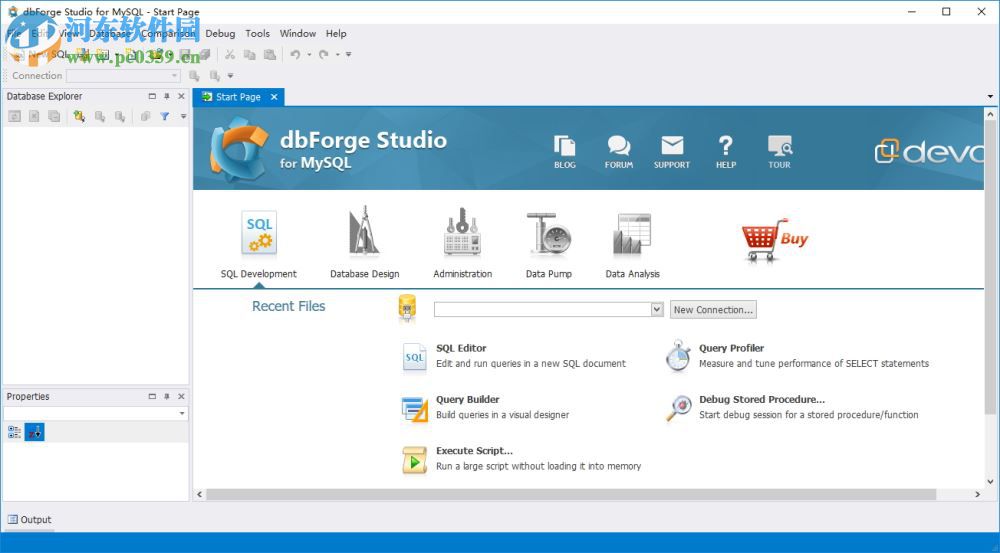Click the Redo arrow icon
This screenshot has width=1000, height=553.
tap(324, 55)
